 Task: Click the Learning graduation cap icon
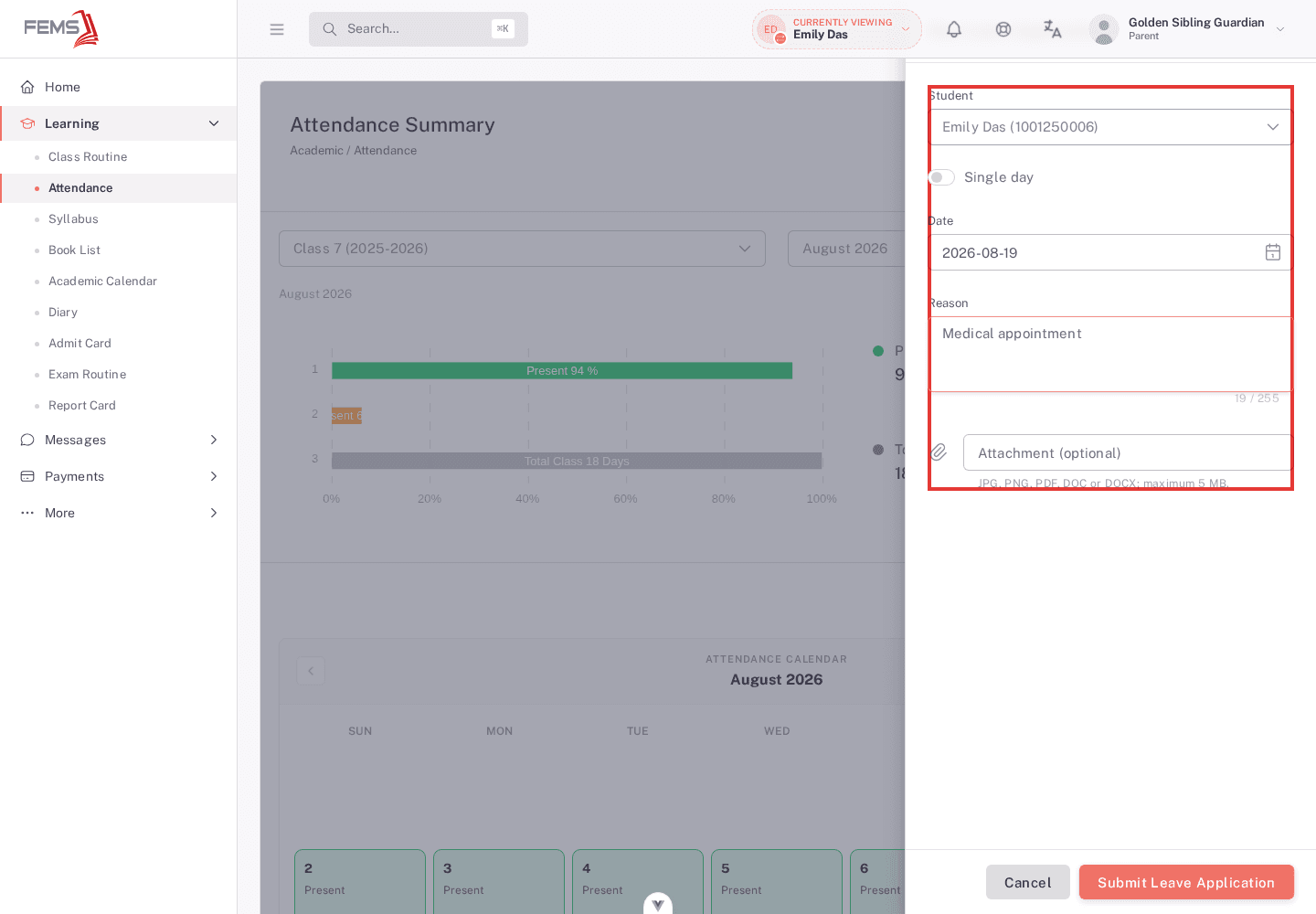click(x=27, y=123)
